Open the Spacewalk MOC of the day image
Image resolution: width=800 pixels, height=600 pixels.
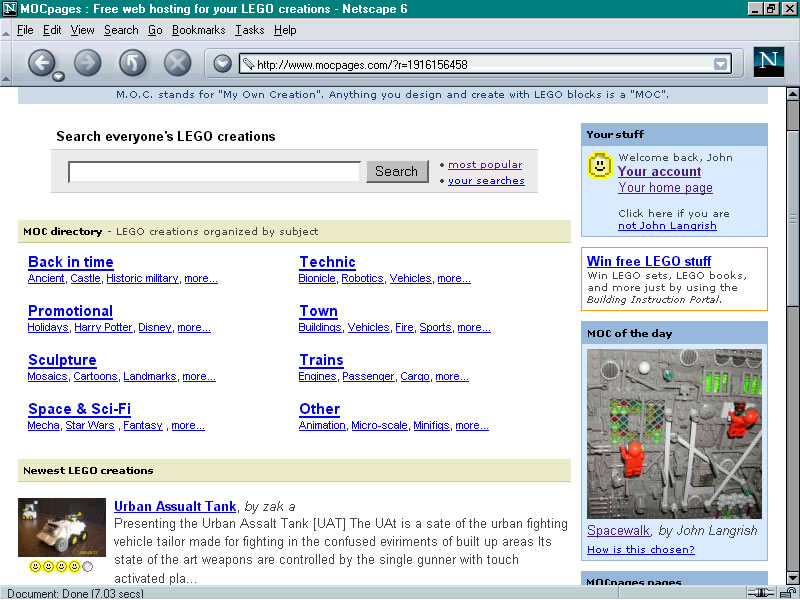click(674, 434)
